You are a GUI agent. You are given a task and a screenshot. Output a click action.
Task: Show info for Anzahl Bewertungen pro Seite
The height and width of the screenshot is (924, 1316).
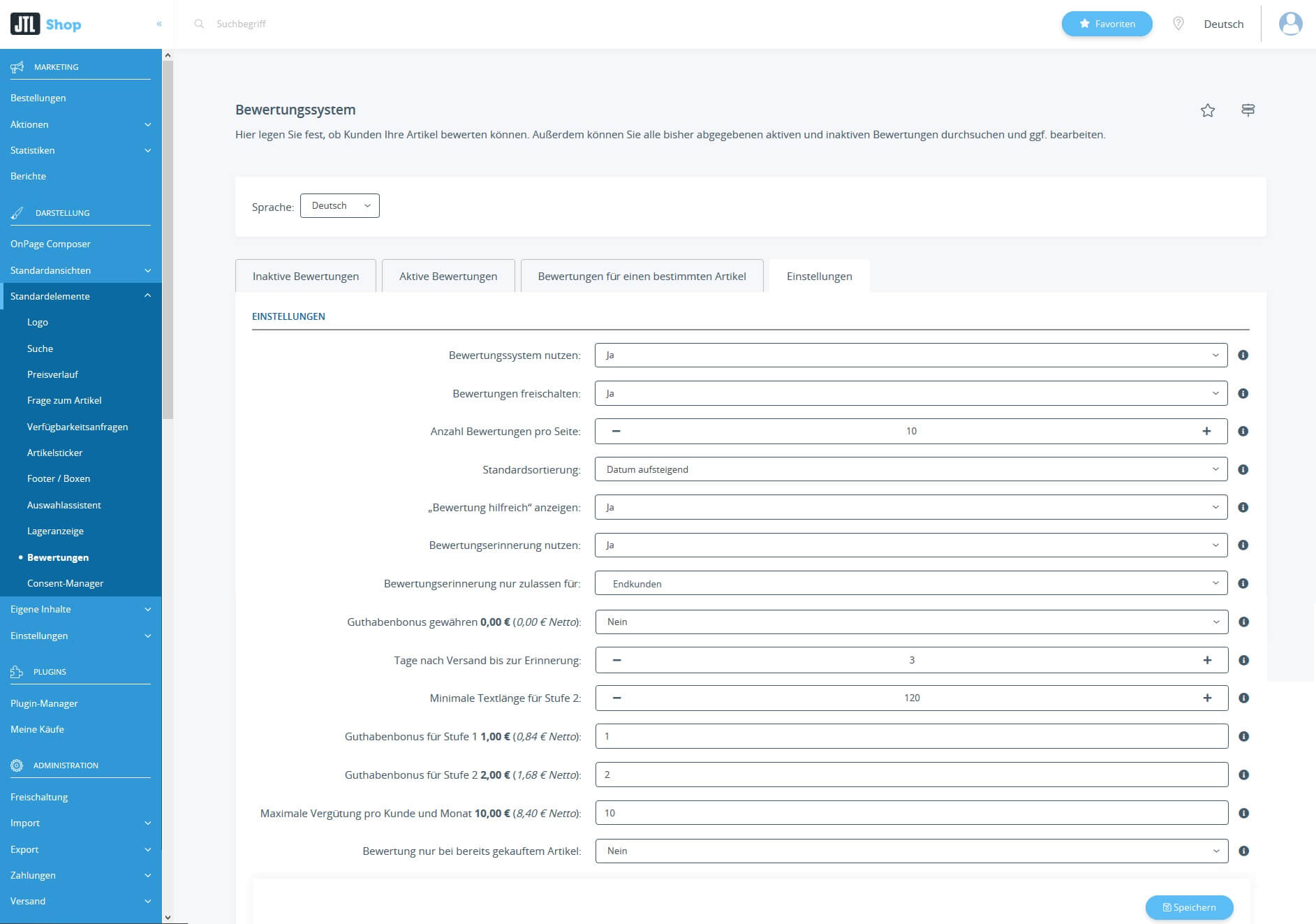(x=1243, y=431)
